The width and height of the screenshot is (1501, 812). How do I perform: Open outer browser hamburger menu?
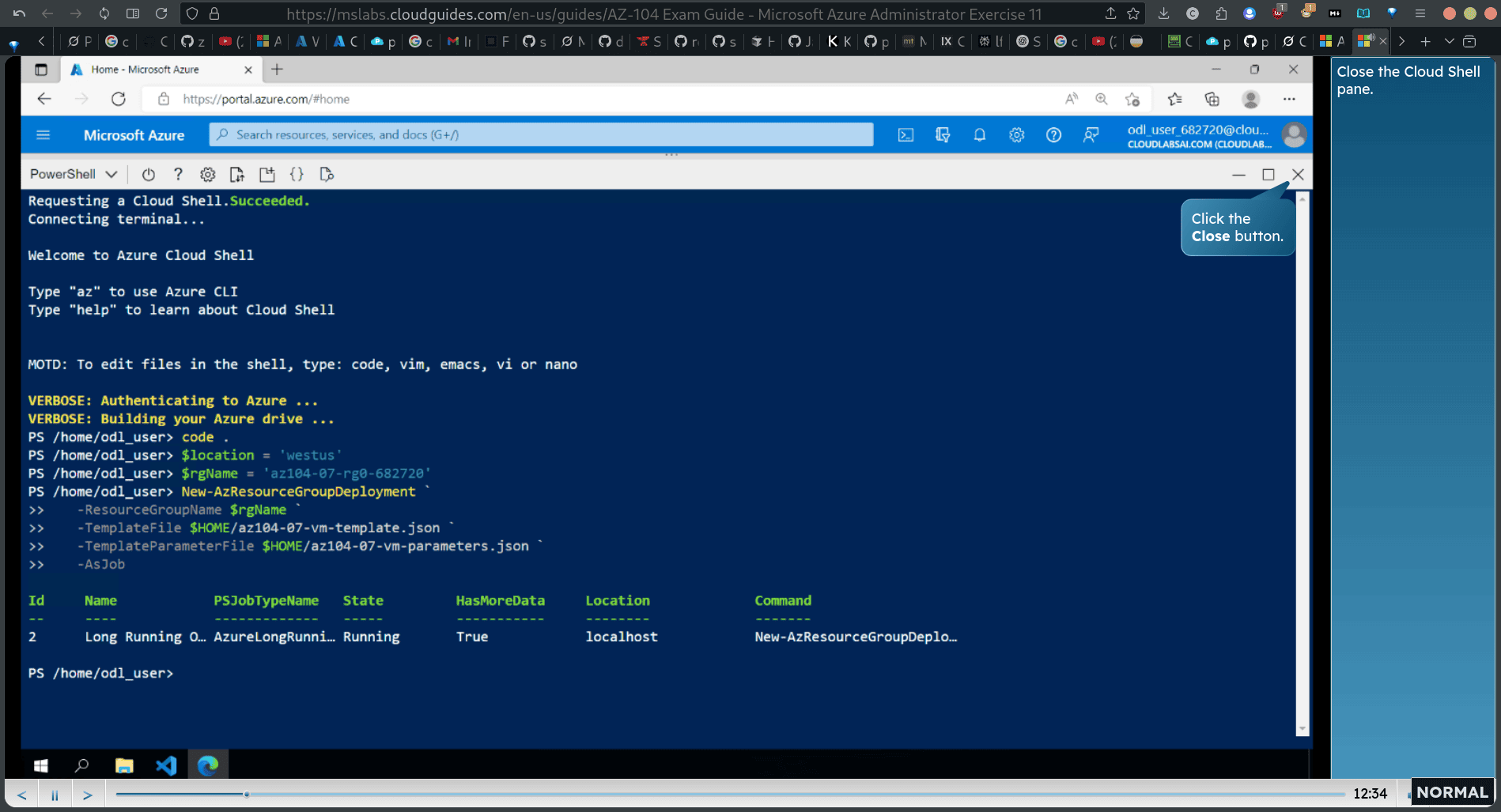(1420, 13)
